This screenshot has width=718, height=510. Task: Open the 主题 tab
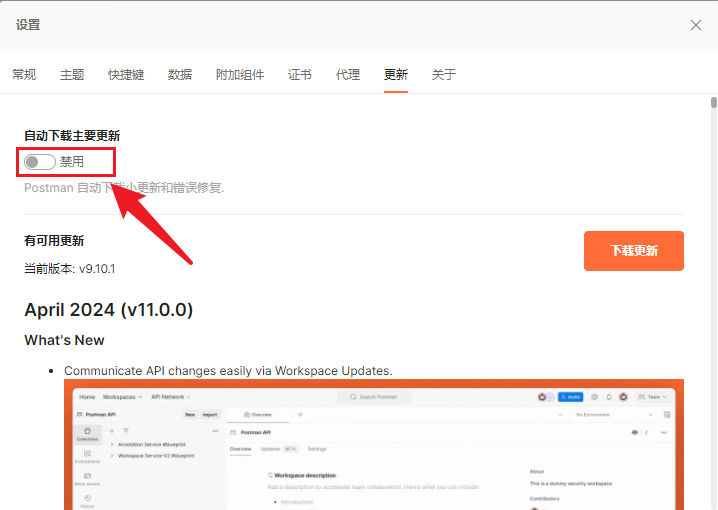[x=72, y=75]
